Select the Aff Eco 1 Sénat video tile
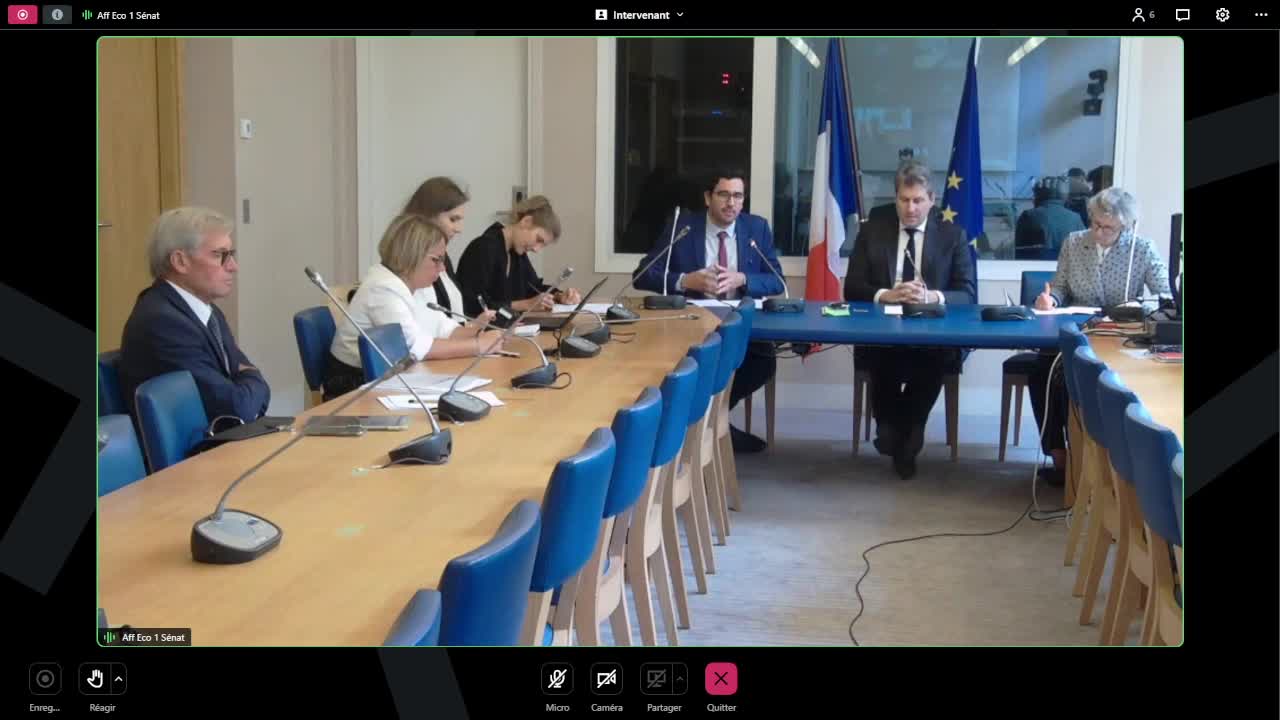This screenshot has width=1280, height=720. (x=640, y=341)
